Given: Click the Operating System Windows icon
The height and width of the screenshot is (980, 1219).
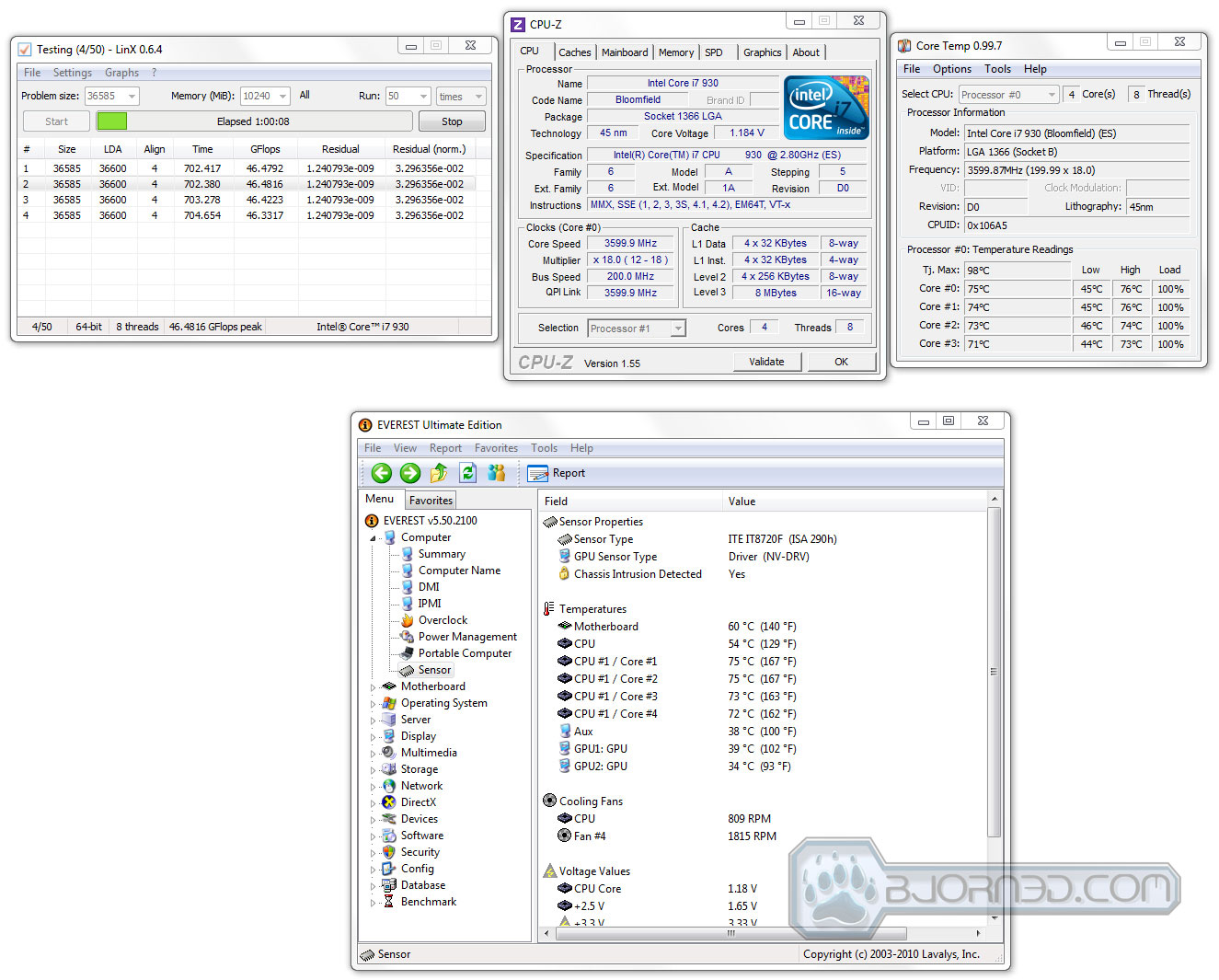Looking at the screenshot, I should 389,703.
